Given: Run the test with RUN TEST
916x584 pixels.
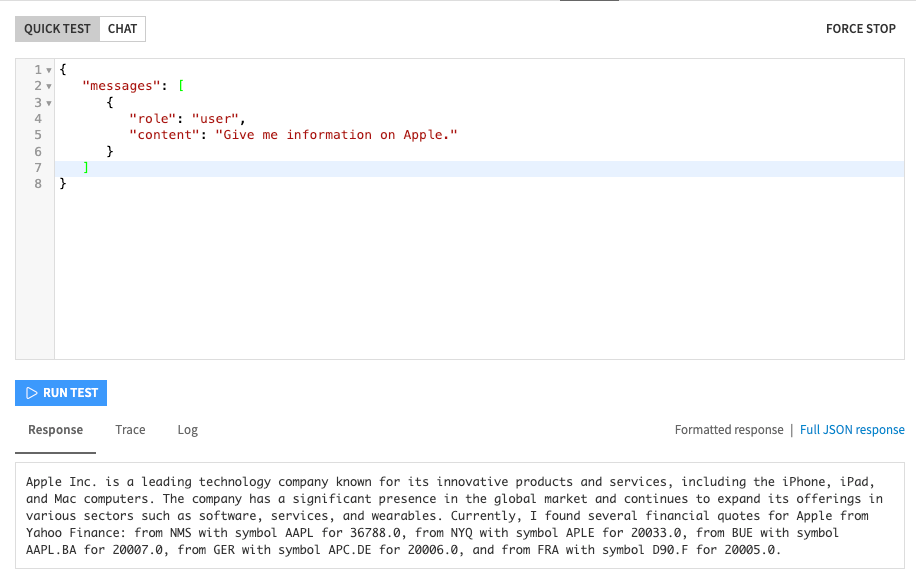Looking at the screenshot, I should [x=61, y=392].
